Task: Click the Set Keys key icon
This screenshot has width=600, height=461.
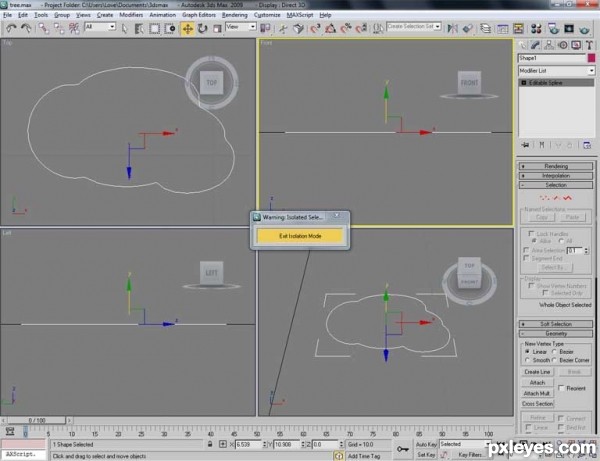Action: coord(403,449)
